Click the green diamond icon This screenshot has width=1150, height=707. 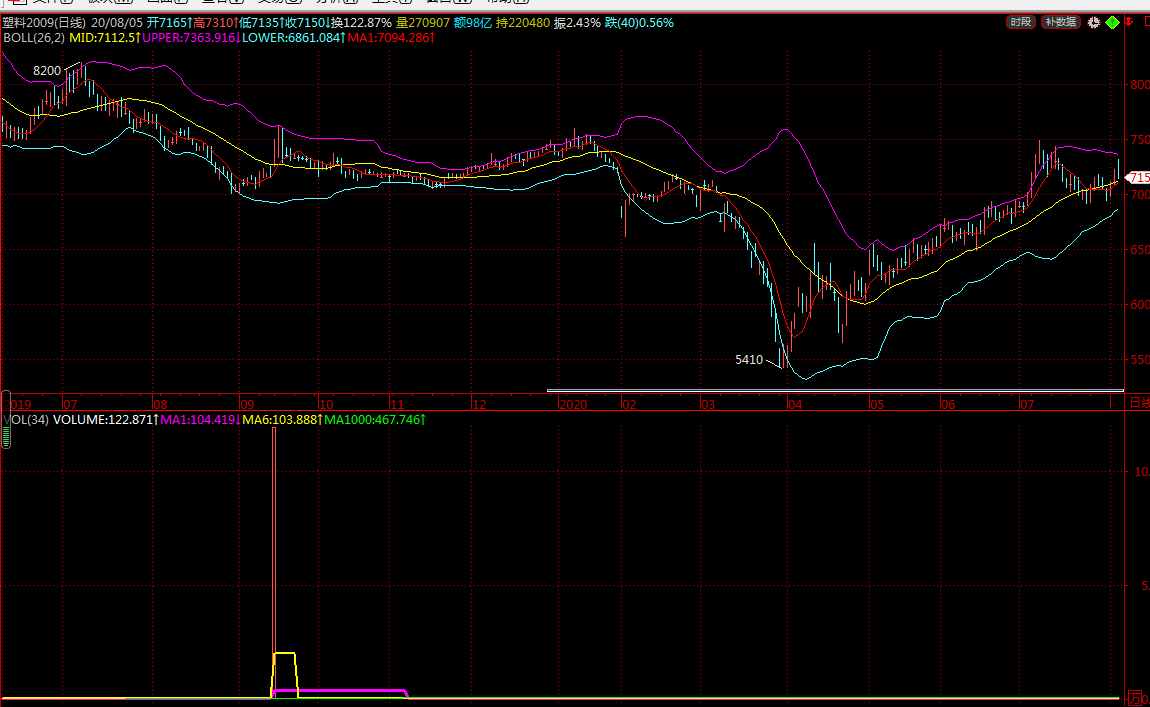[1112, 22]
